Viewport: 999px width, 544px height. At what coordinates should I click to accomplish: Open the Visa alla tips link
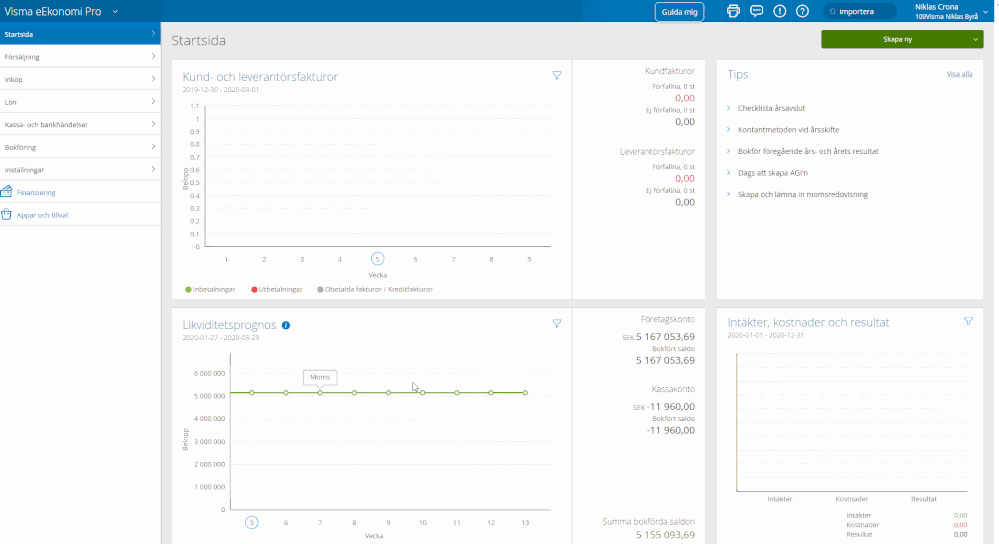[959, 74]
